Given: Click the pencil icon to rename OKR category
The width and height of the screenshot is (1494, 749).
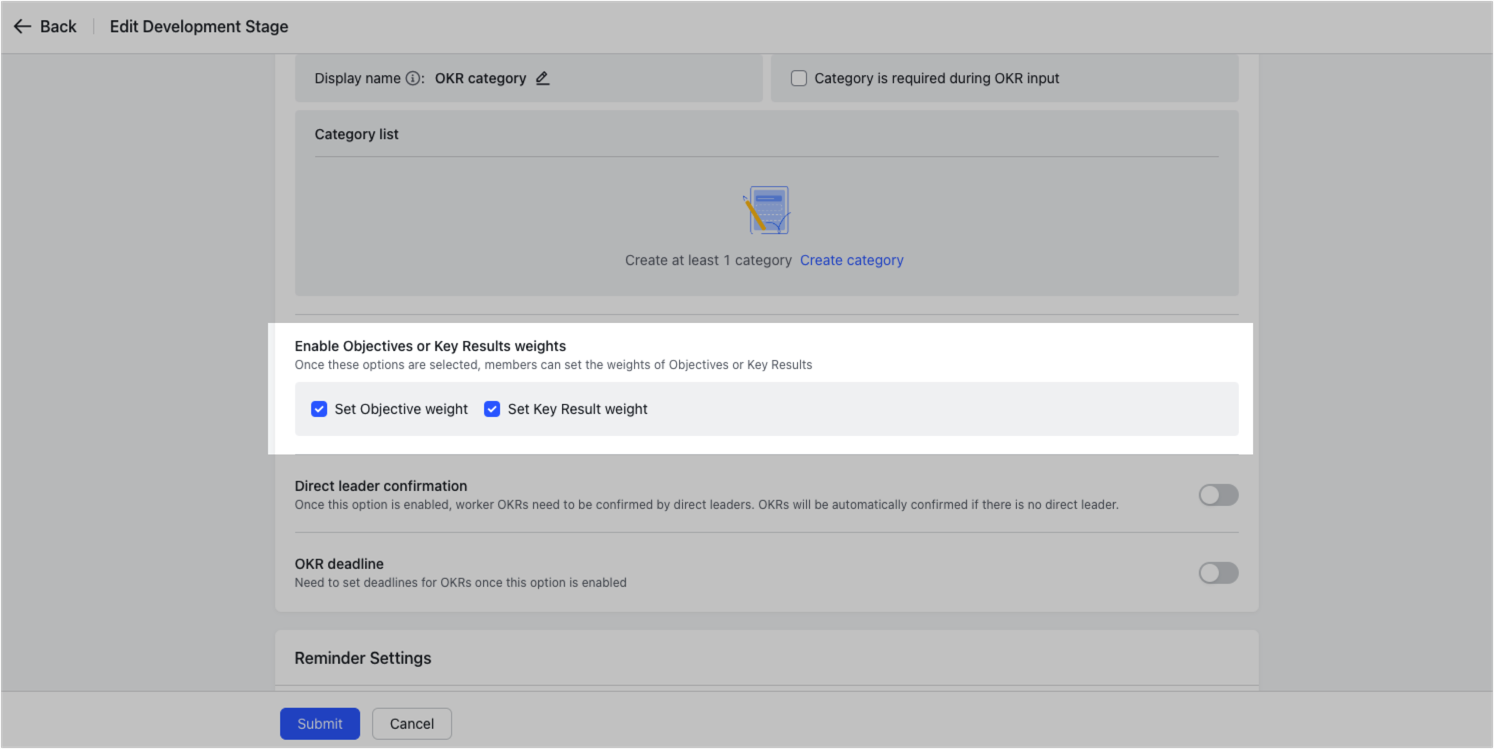Looking at the screenshot, I should (542, 78).
